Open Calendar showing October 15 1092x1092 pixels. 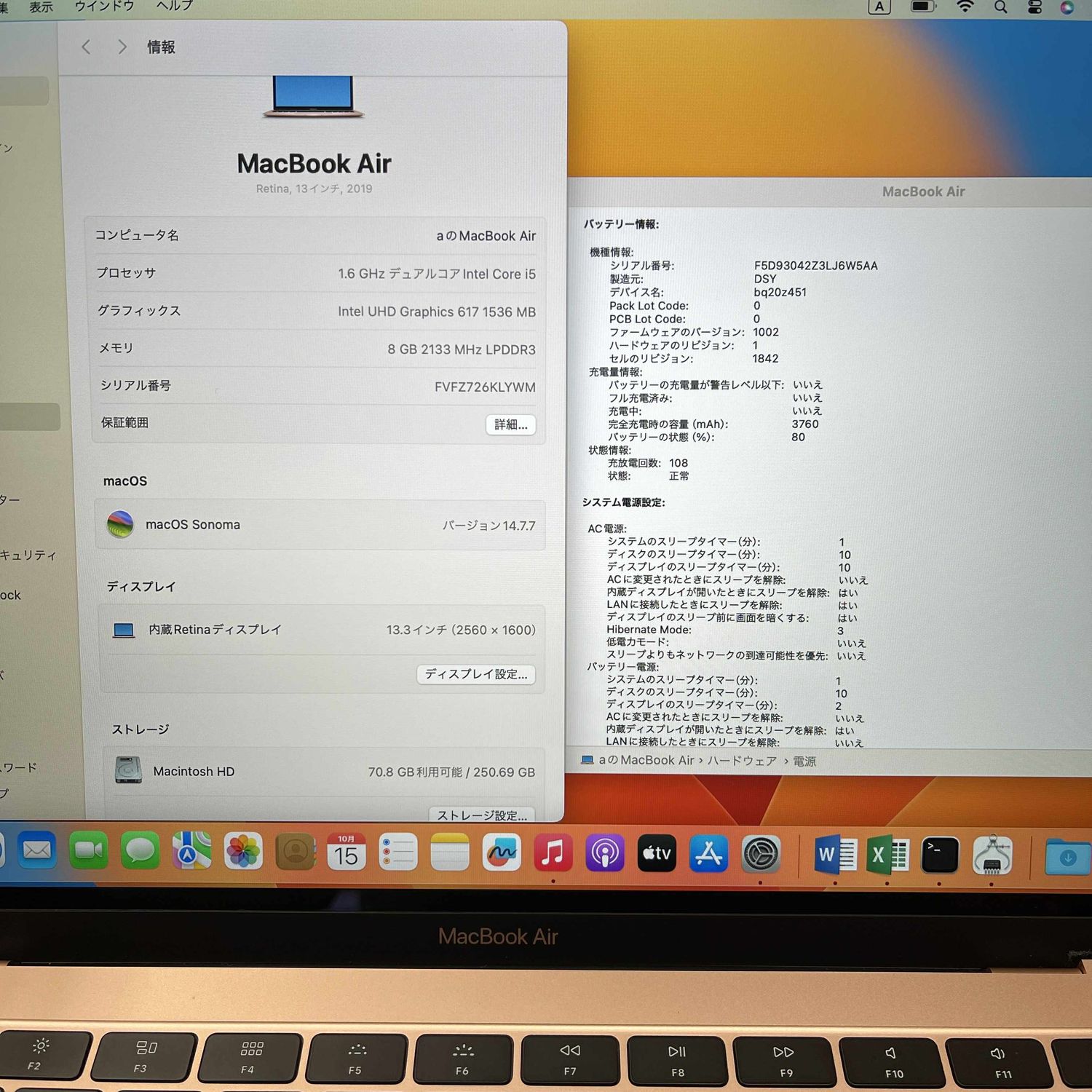click(x=346, y=852)
